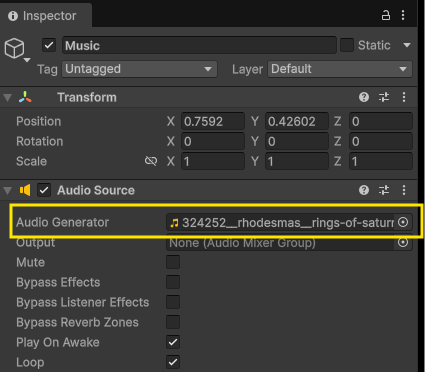Collapse the Transform component foldout
This screenshot has width=425, height=372.
click(7, 97)
